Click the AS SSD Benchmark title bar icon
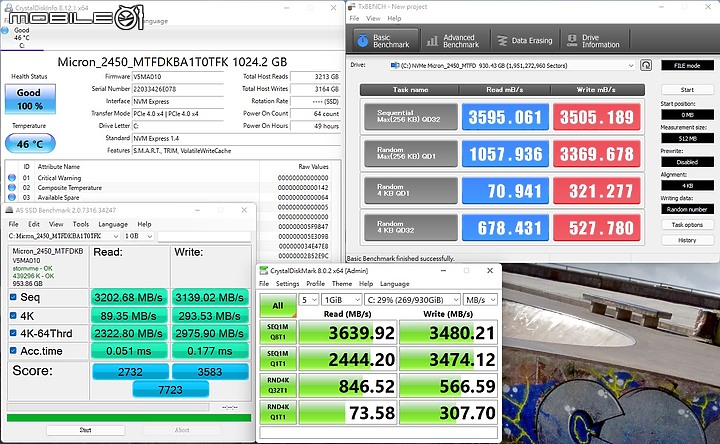 pos(9,210)
